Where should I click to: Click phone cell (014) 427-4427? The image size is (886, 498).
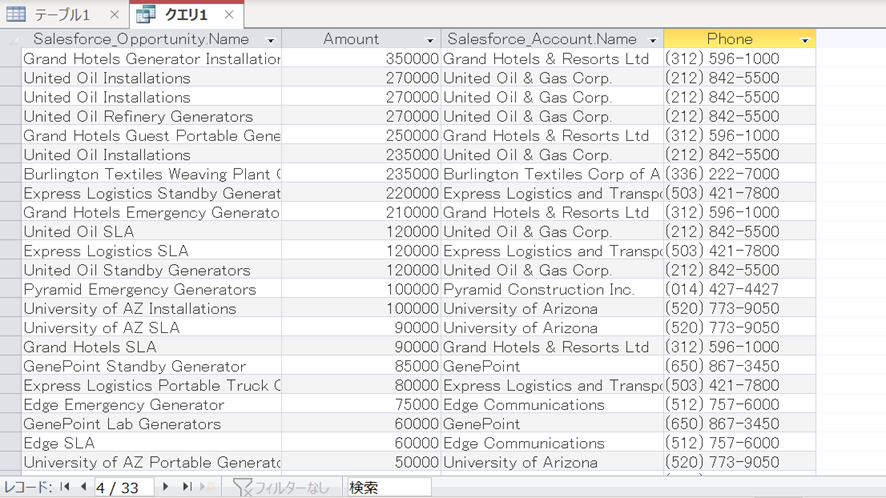740,289
